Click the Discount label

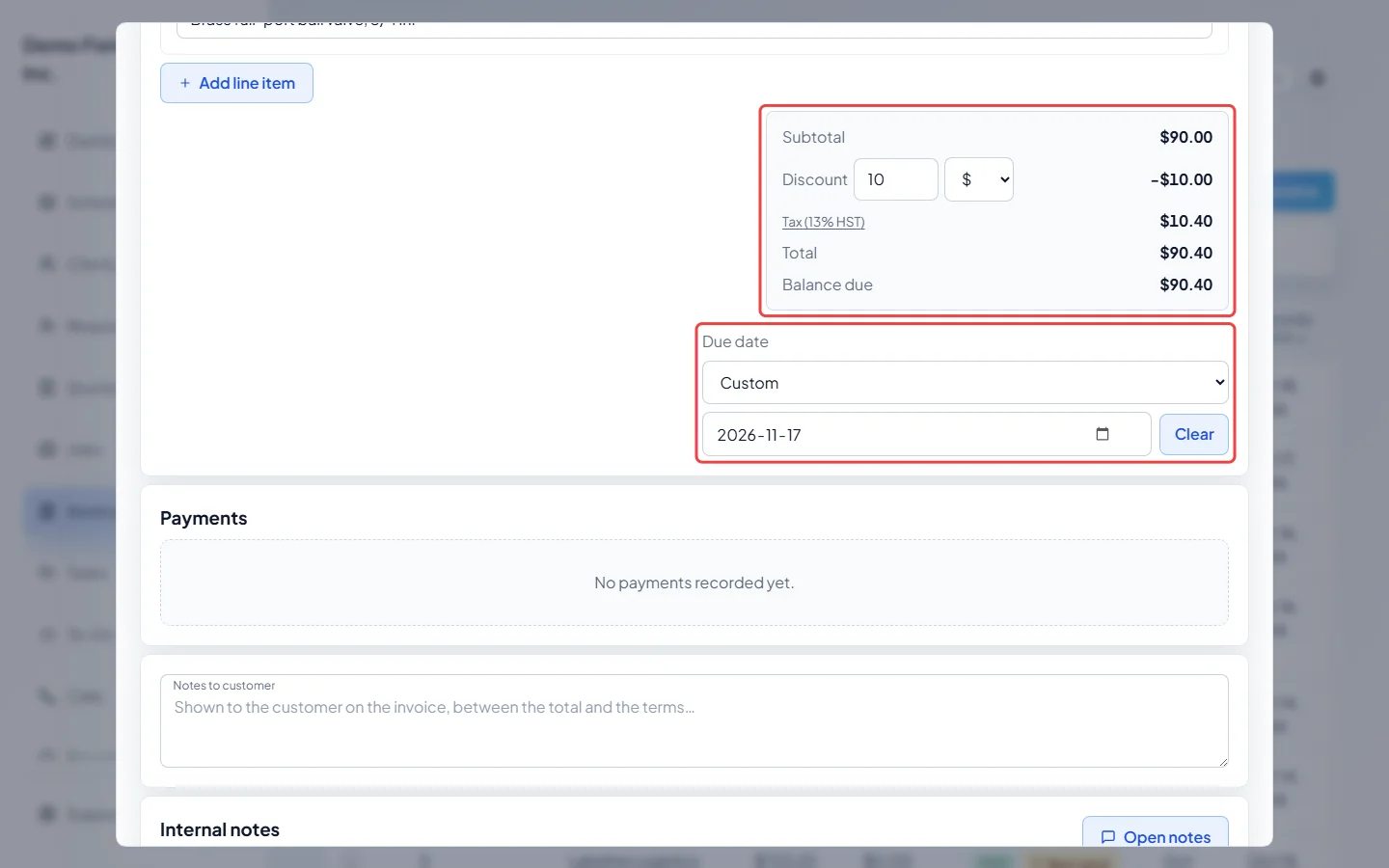tap(814, 179)
